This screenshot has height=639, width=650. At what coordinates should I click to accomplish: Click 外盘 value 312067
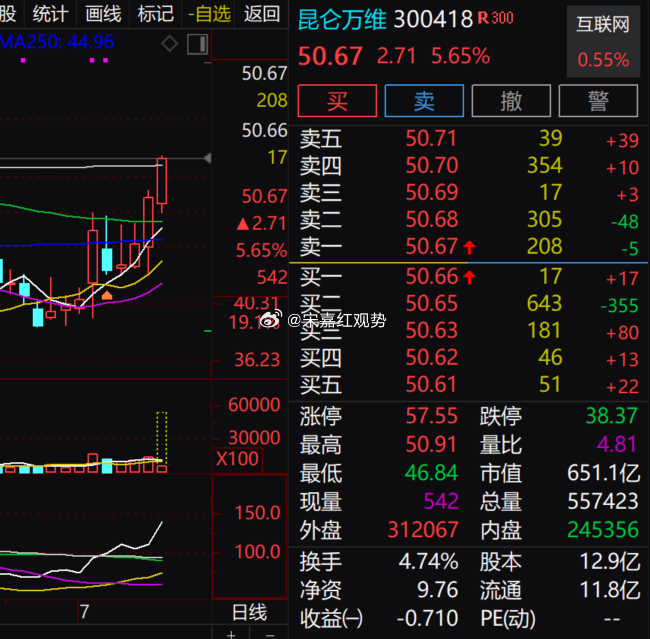(x=423, y=530)
